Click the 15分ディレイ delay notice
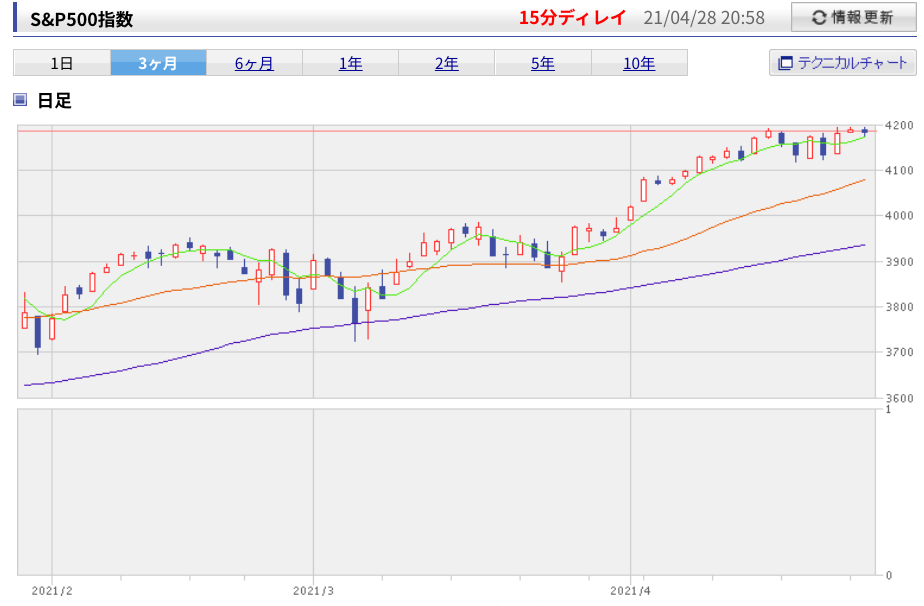The height and width of the screenshot is (606, 924). [x=572, y=18]
